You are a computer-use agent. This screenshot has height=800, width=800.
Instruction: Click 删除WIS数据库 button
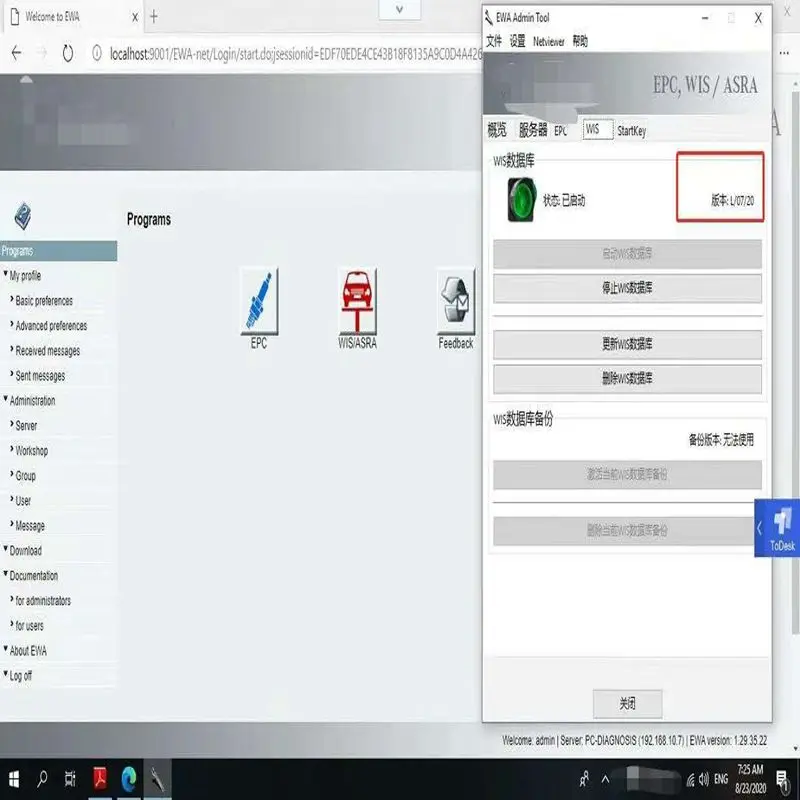[627, 379]
